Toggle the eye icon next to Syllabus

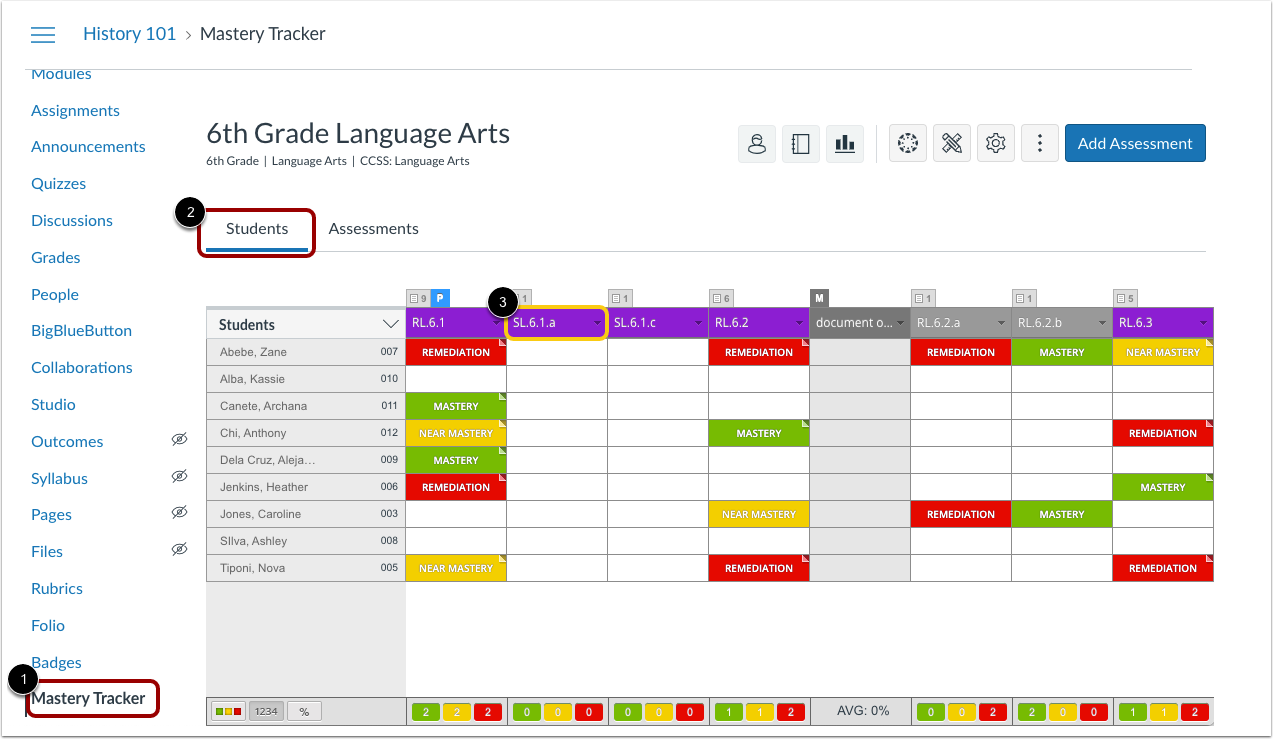pos(180,476)
